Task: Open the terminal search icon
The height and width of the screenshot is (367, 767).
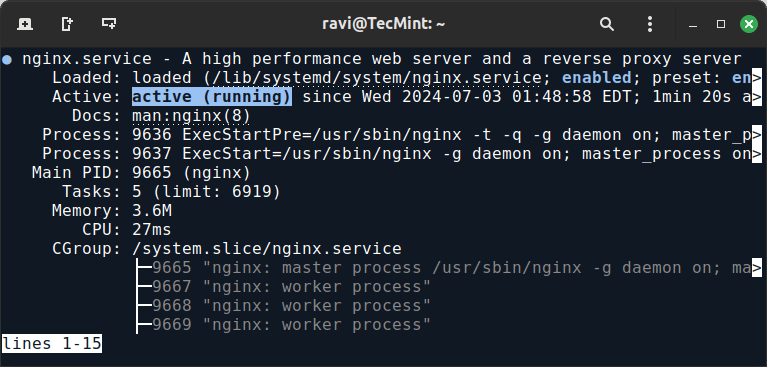Action: (x=607, y=23)
